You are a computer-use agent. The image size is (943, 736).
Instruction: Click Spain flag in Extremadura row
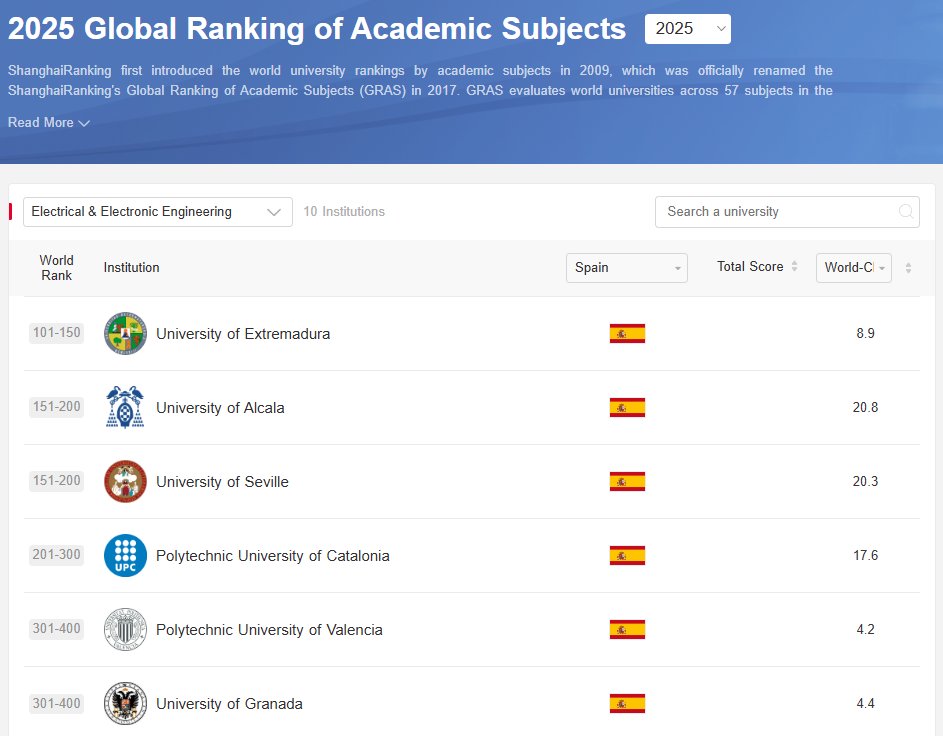[627, 333]
